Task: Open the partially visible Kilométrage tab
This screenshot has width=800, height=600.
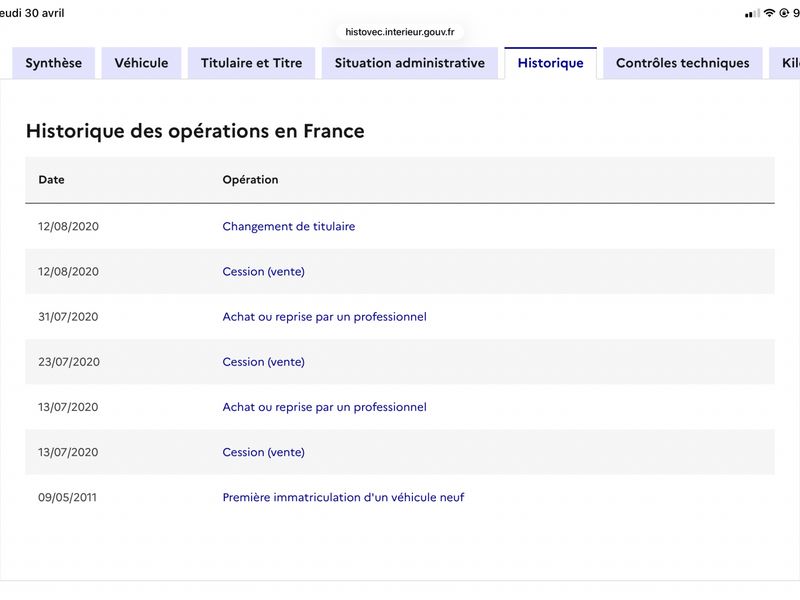Action: (786, 63)
